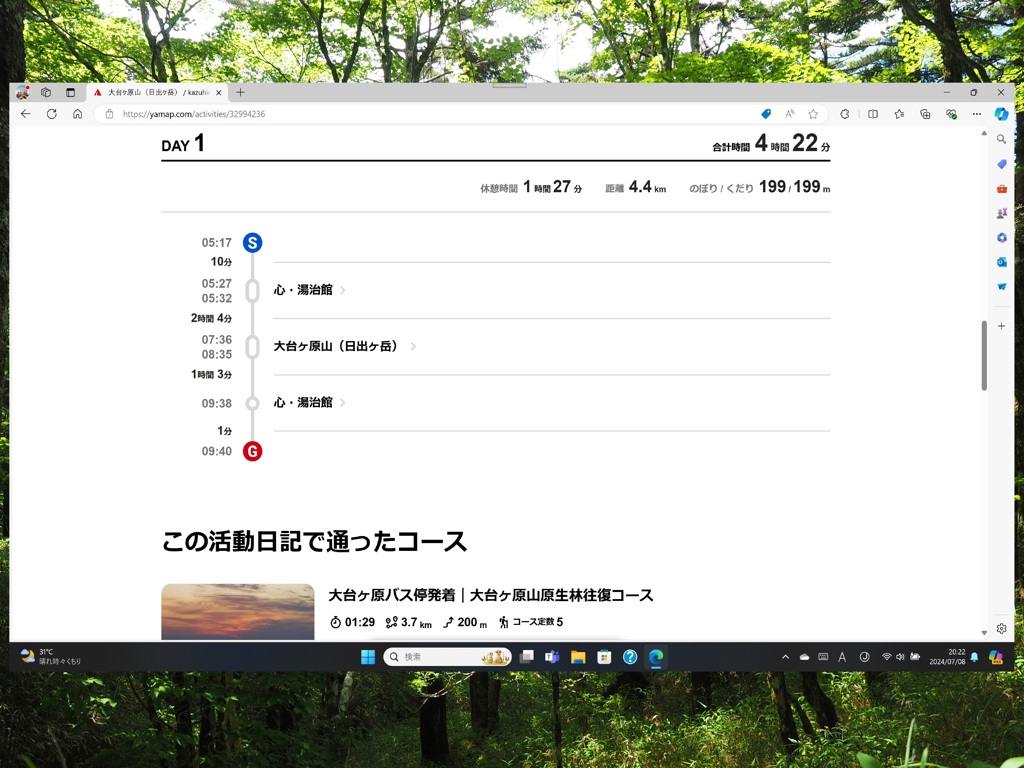
Task: Show hidden system tray icons chevron
Action: pyautogui.click(x=785, y=657)
